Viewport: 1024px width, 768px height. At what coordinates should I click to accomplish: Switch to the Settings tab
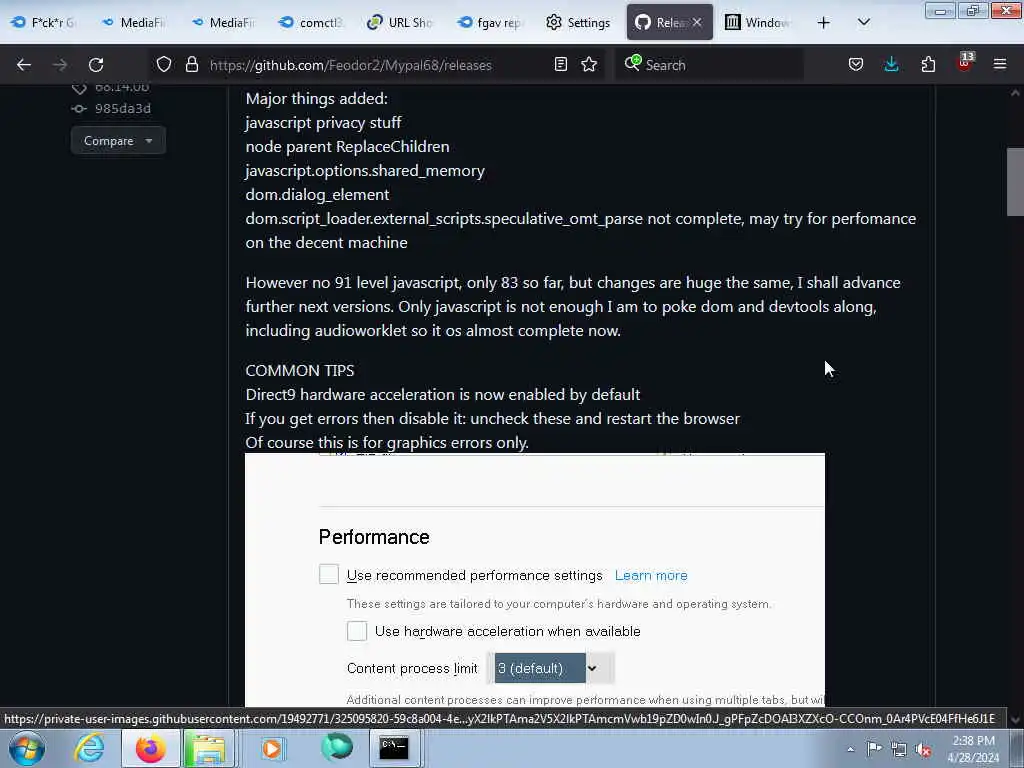[579, 23]
